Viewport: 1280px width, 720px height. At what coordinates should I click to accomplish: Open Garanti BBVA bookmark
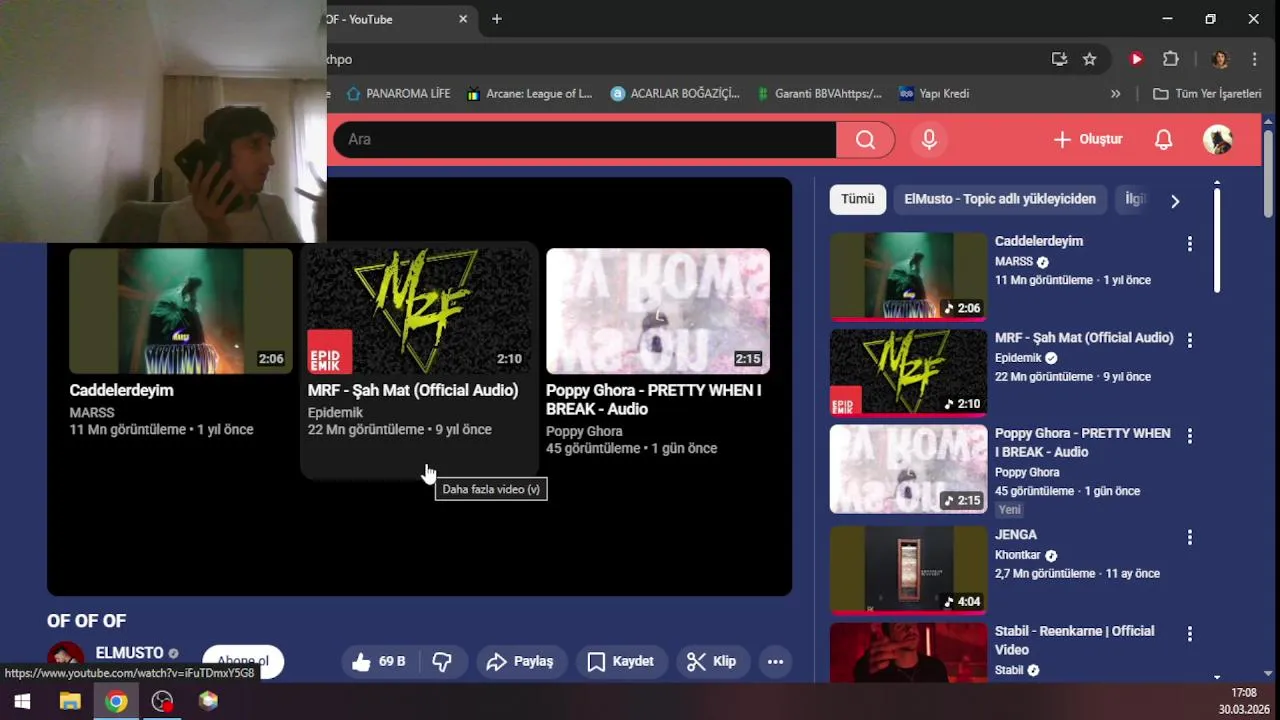click(x=819, y=94)
